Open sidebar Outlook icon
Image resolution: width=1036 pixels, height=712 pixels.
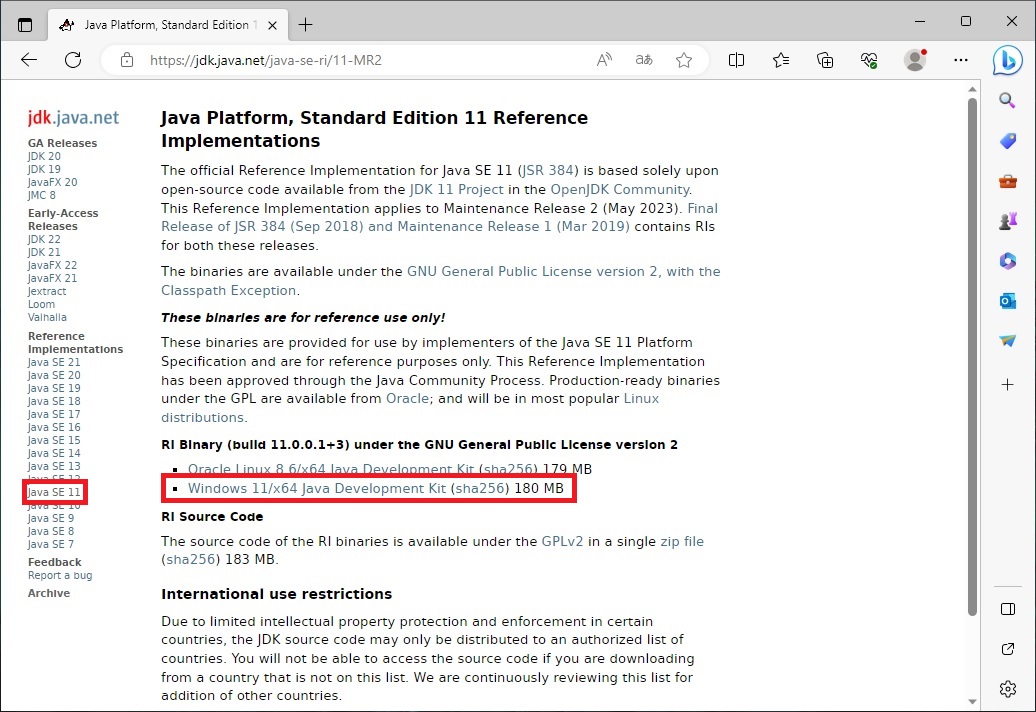(1007, 301)
